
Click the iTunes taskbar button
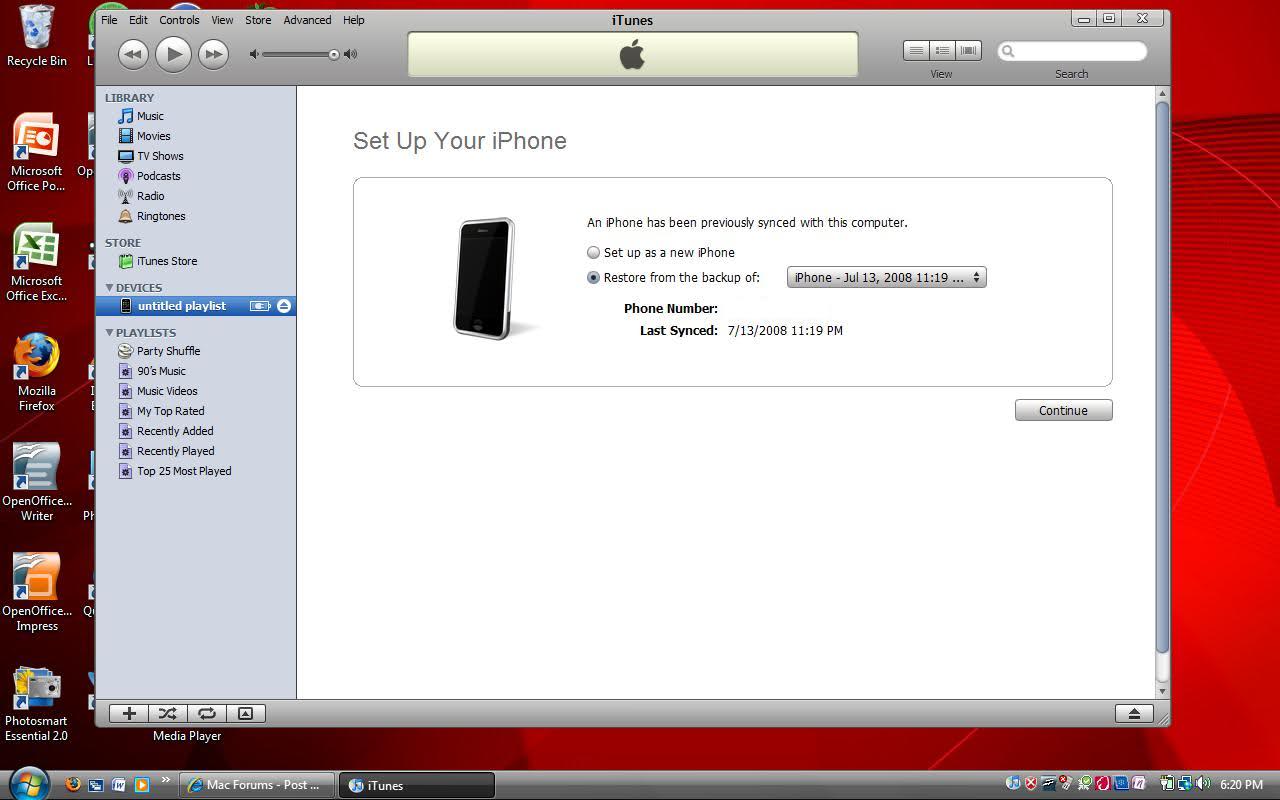pos(416,785)
